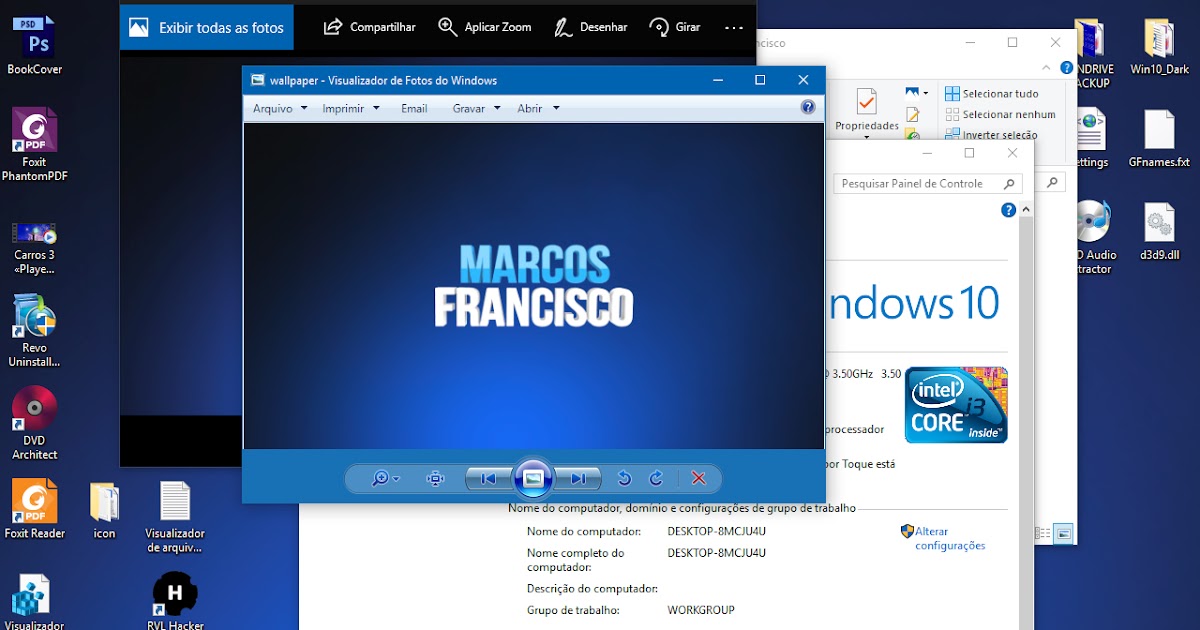The width and height of the screenshot is (1200, 630).
Task: Select Foxit Reader desktop icon
Action: click(x=35, y=509)
